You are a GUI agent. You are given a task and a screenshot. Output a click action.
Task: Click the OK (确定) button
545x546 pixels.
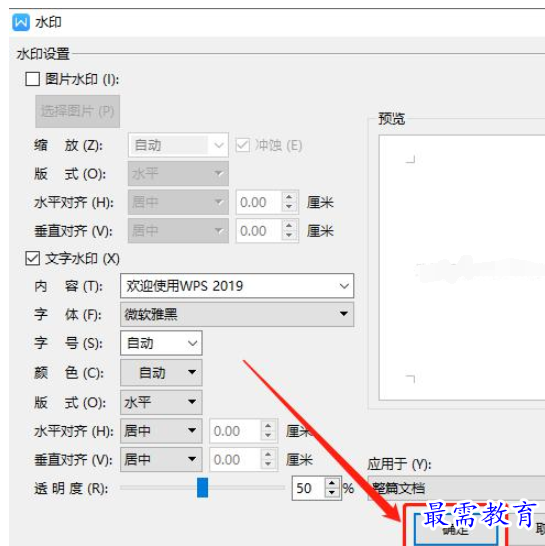click(455, 530)
